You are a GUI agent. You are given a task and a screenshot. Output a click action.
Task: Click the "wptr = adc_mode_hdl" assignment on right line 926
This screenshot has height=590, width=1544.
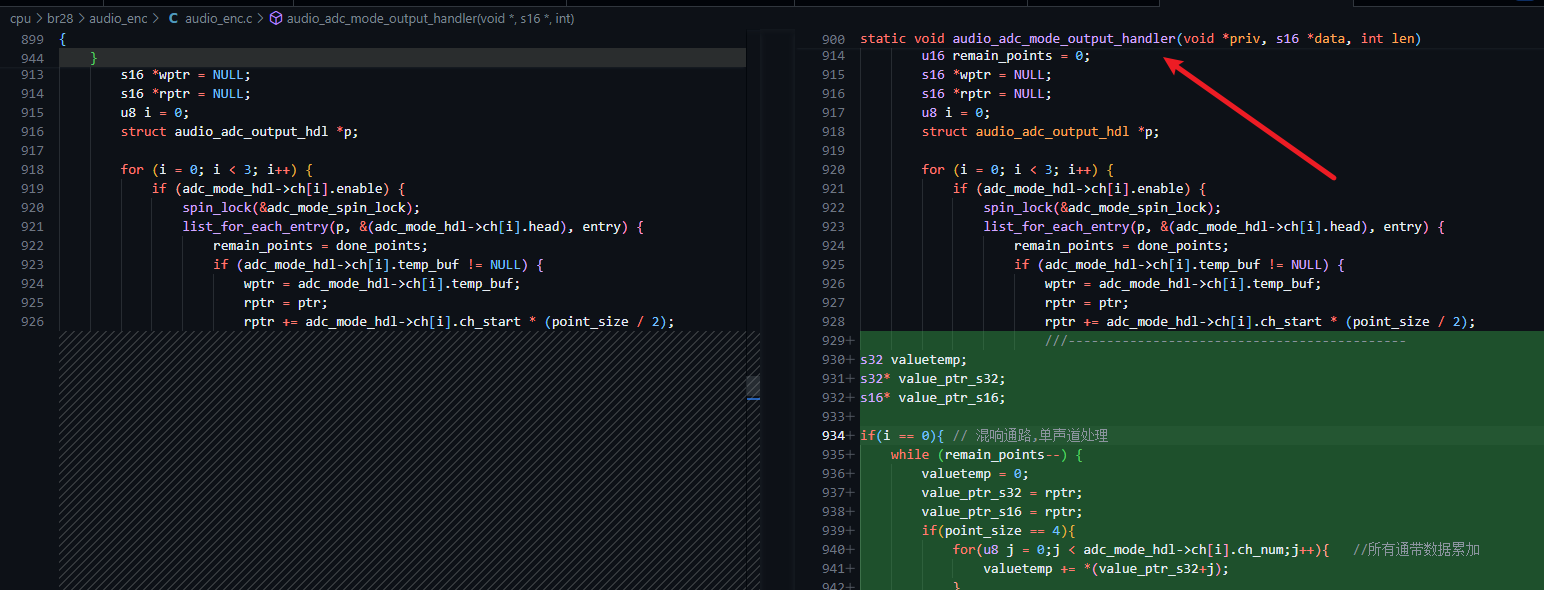coord(1183,284)
